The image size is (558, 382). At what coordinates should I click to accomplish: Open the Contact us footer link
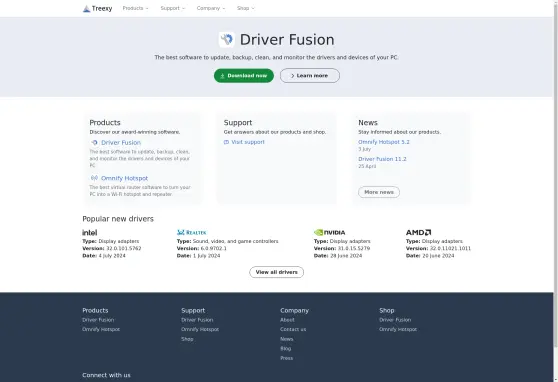click(293, 329)
